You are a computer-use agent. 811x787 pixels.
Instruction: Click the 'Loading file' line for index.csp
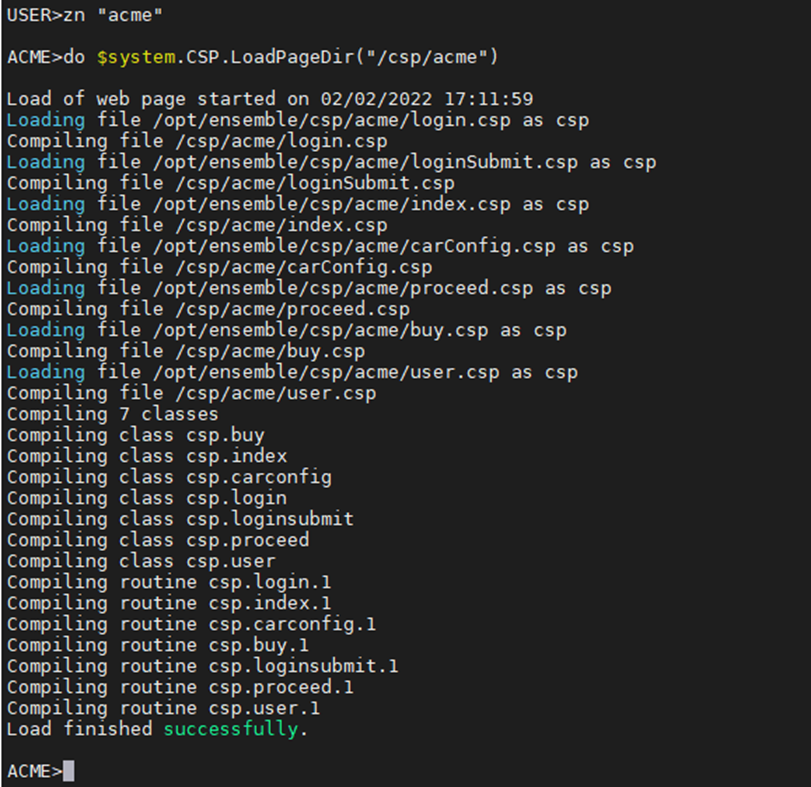coord(297,204)
